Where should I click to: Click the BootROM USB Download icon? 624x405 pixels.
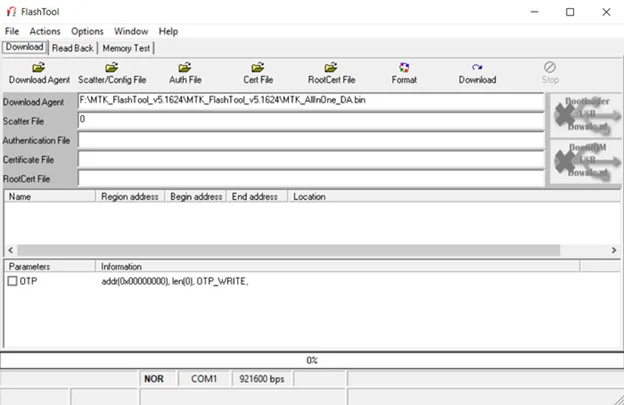click(586, 161)
